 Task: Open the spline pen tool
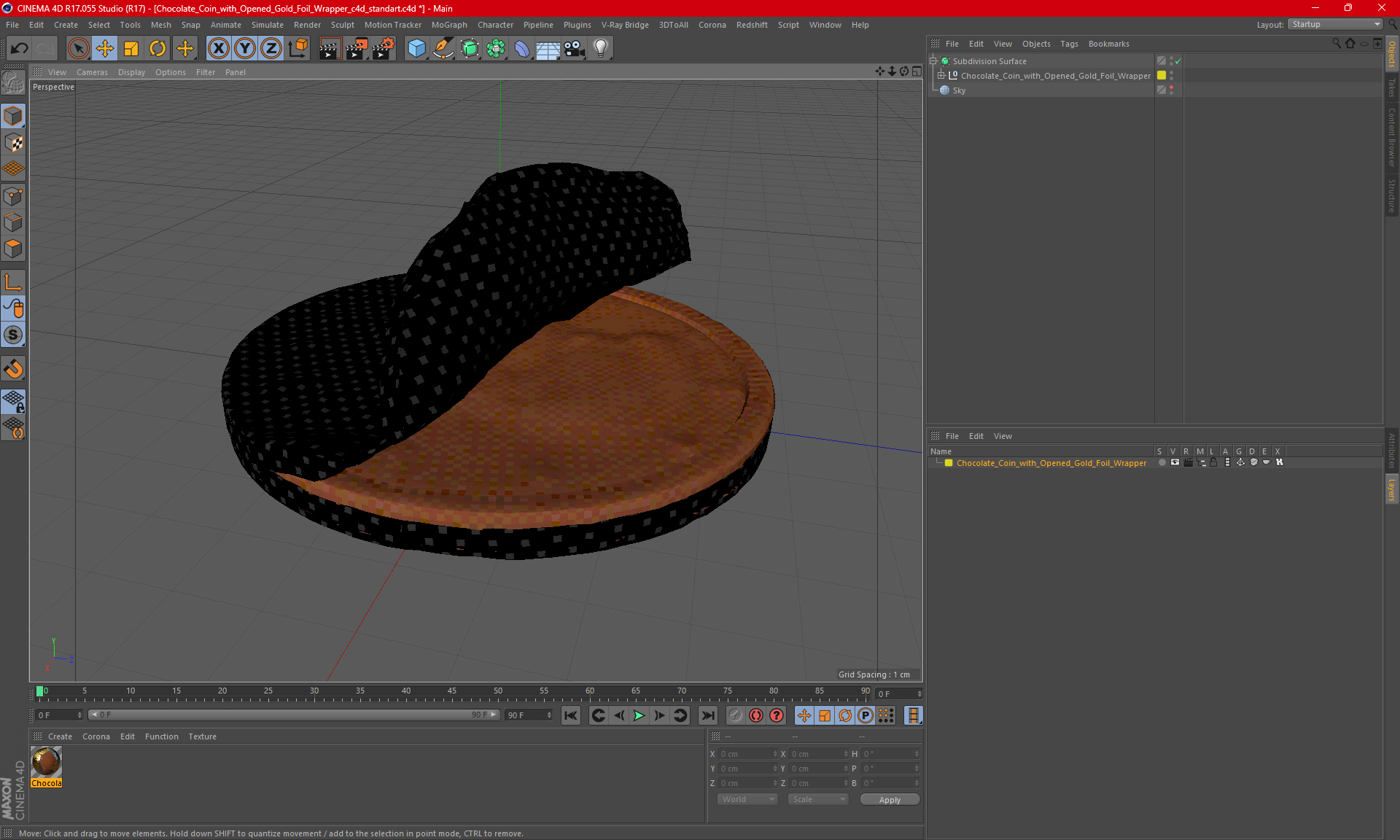click(x=443, y=48)
